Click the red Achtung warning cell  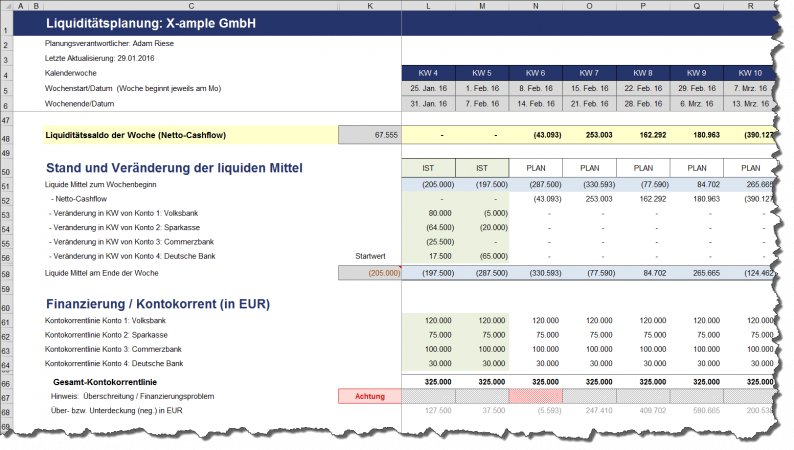point(370,396)
